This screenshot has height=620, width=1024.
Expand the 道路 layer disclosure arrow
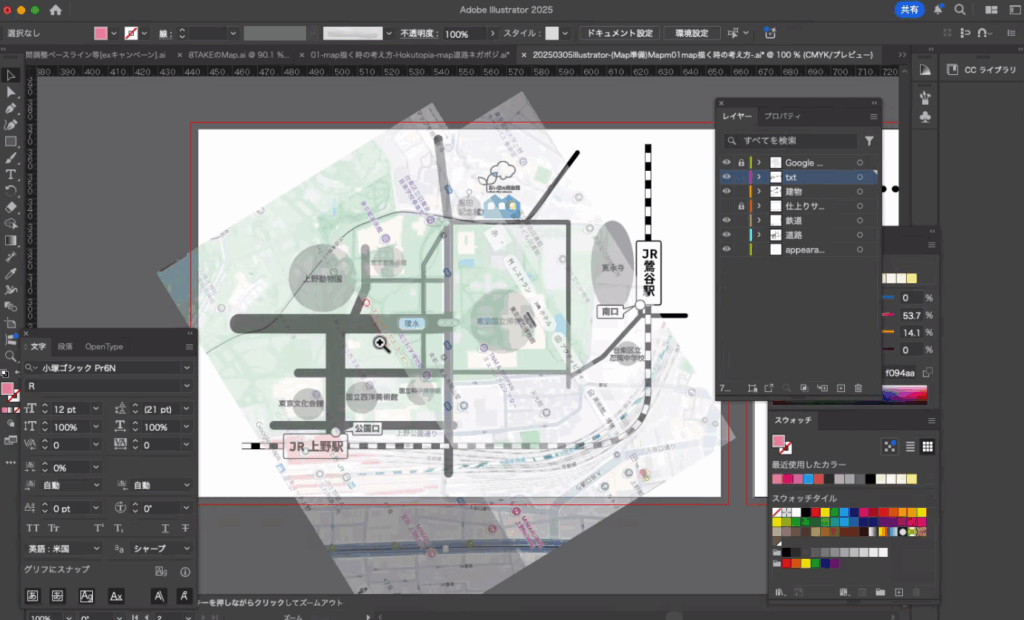[759, 234]
